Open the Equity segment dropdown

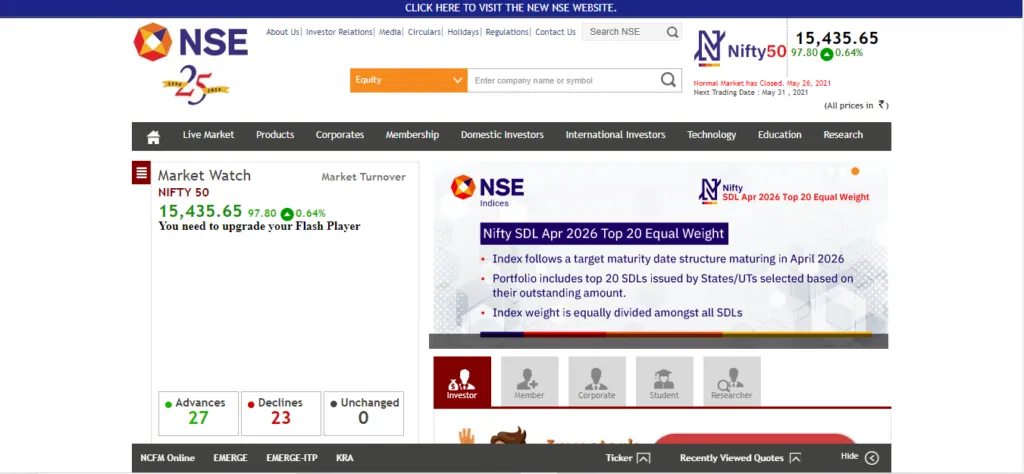409,80
